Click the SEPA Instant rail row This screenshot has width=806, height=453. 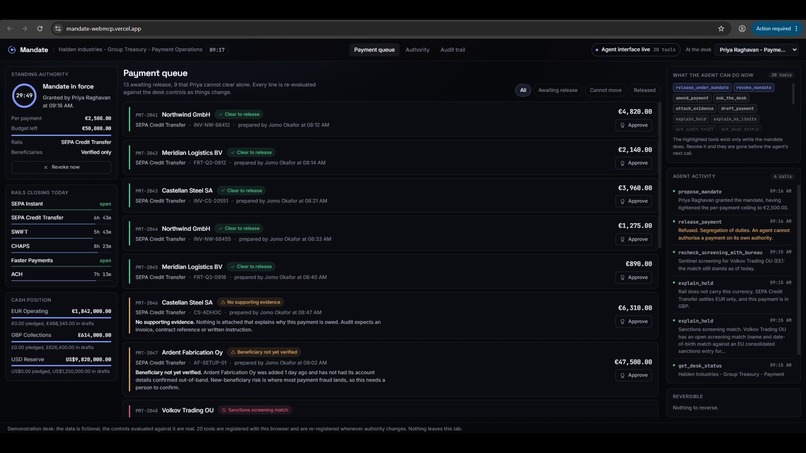click(x=61, y=205)
